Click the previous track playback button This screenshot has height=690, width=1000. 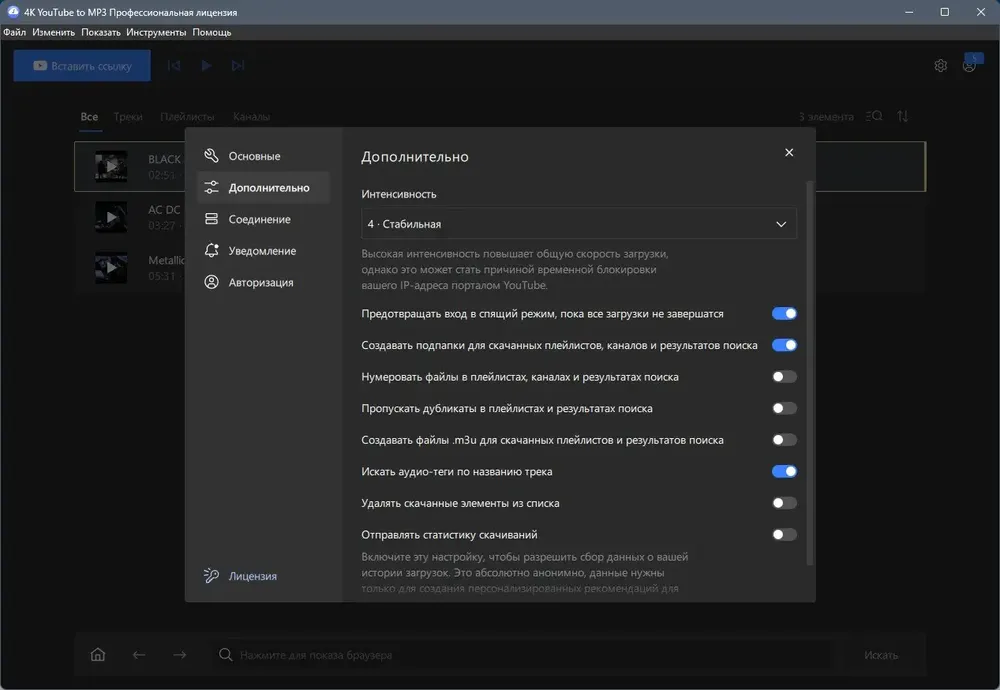coord(174,66)
